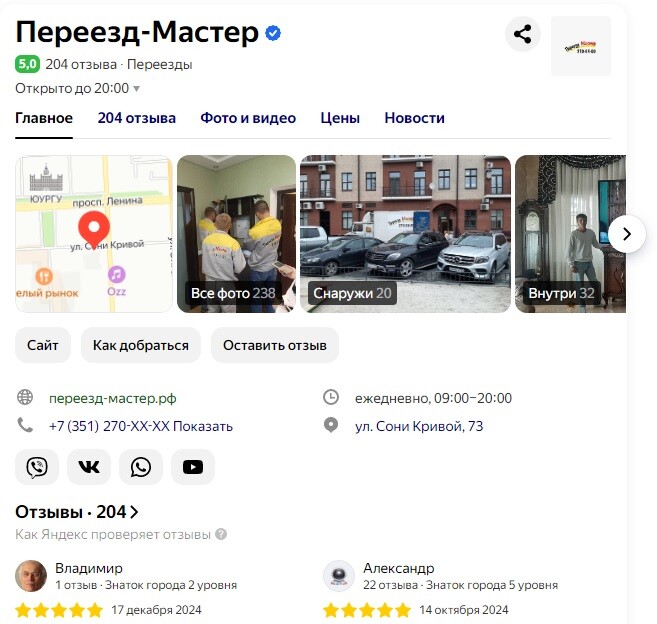Switch to the 'Фото и видео' tab
Viewport: 657px width, 624px height.
click(248, 118)
